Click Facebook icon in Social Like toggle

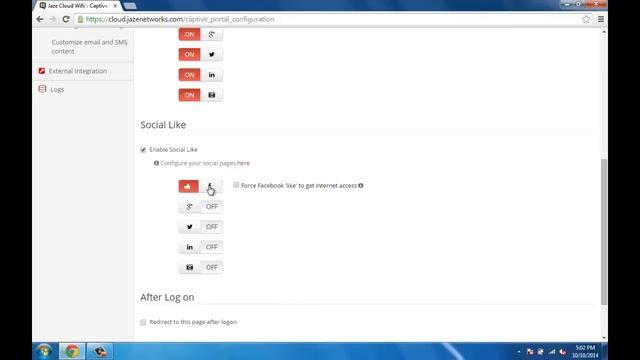210,186
